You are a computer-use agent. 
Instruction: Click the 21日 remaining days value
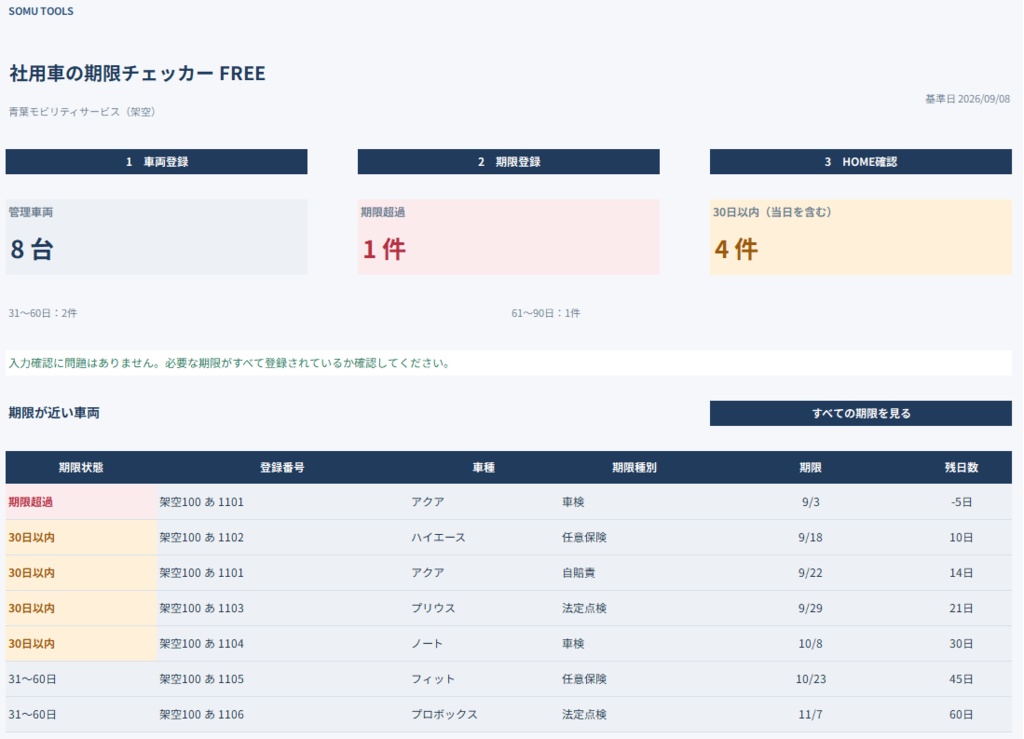961,608
